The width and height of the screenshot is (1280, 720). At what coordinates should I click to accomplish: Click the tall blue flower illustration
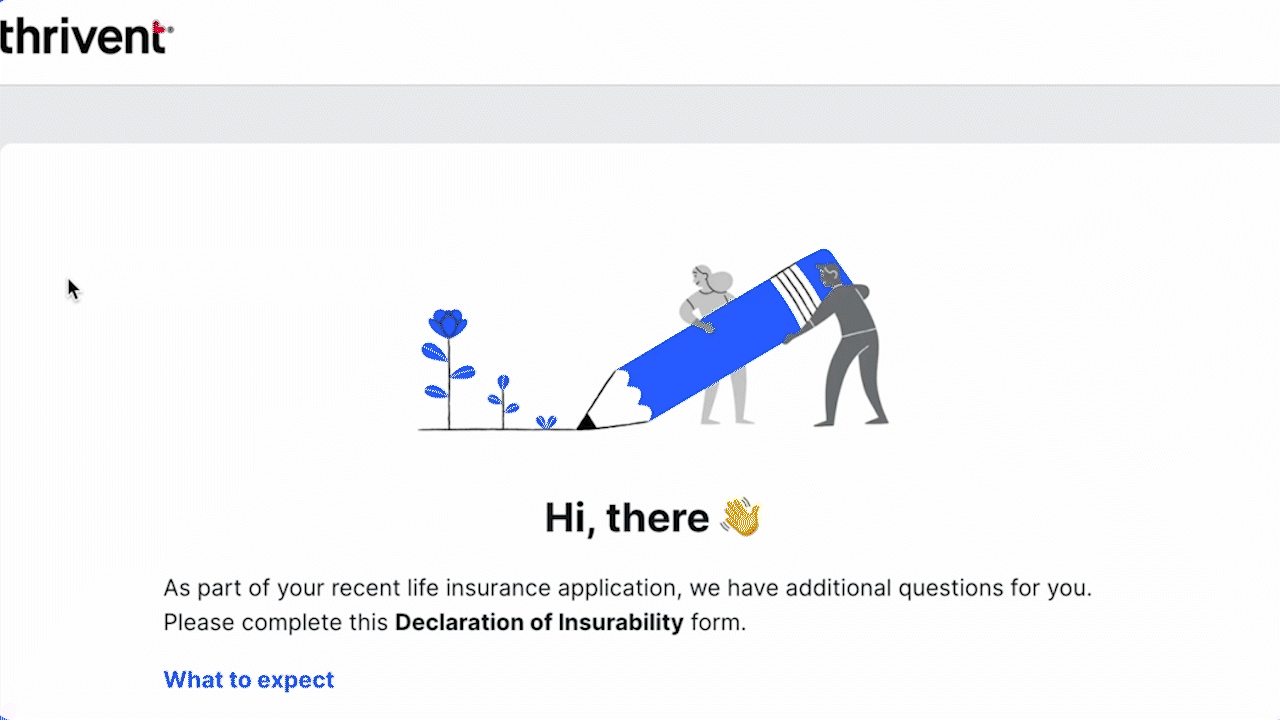click(x=448, y=324)
